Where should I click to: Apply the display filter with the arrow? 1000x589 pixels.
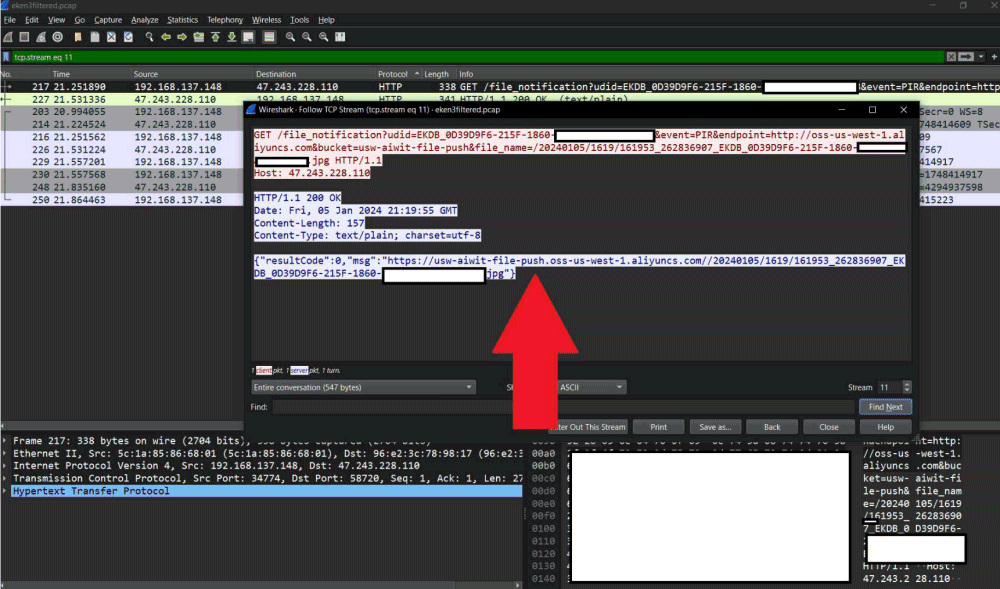coord(966,57)
